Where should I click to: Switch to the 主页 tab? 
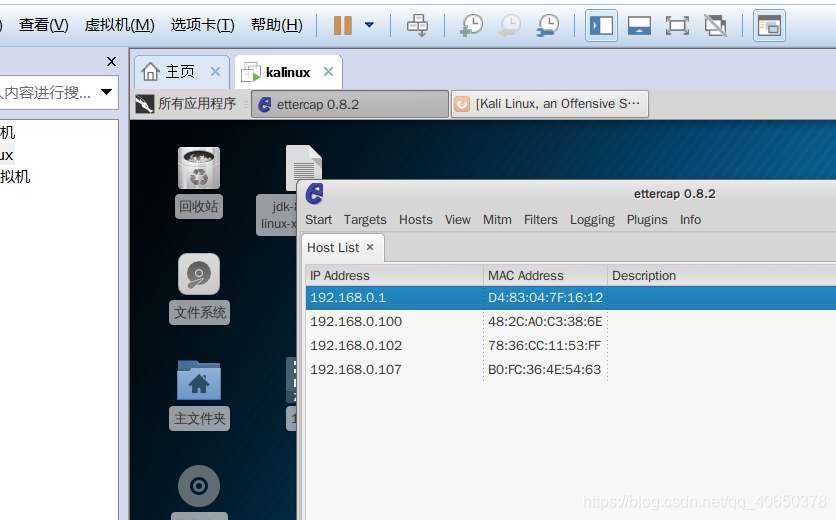pos(180,71)
